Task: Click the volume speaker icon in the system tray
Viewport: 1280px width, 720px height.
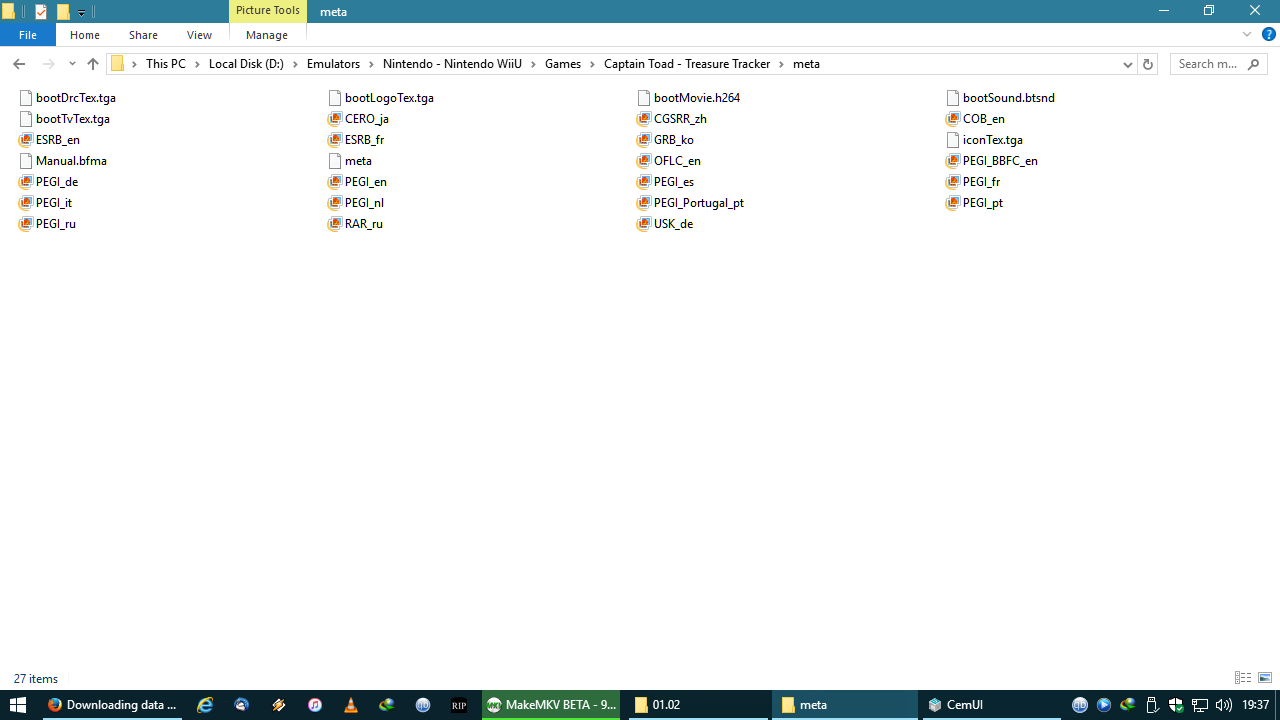Action: [x=1223, y=705]
